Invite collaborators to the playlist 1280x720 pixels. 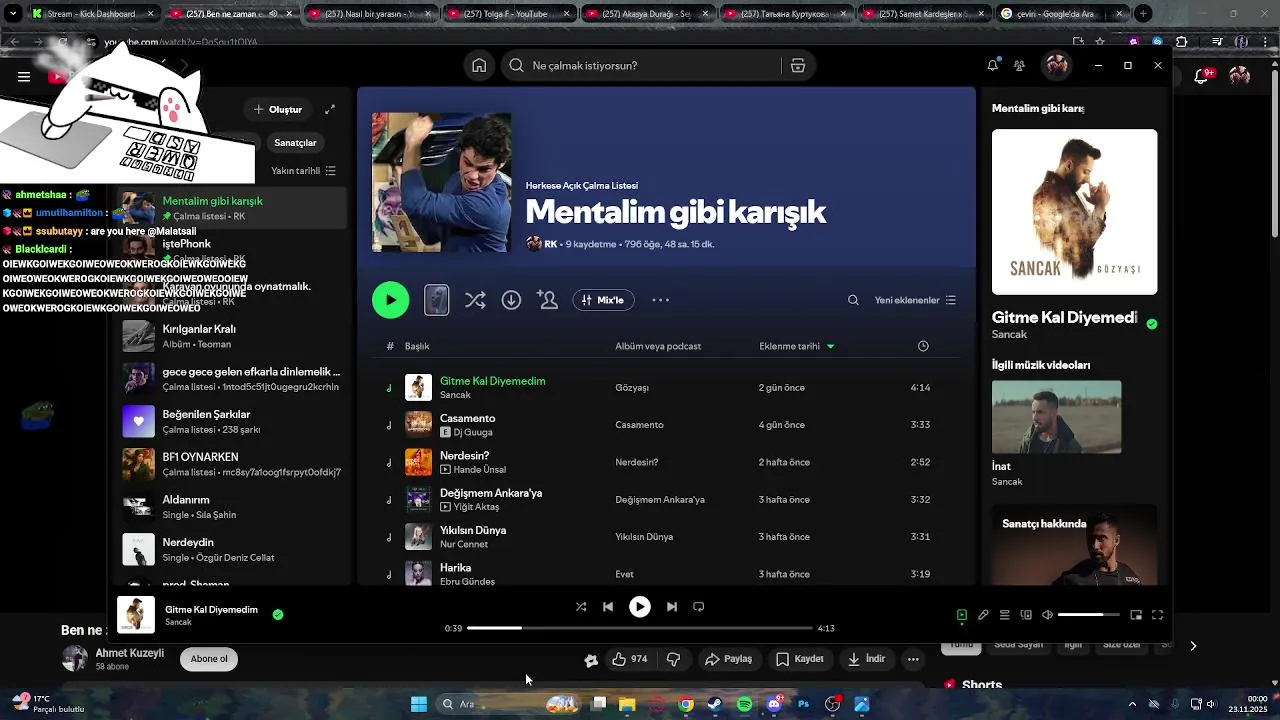pos(547,300)
